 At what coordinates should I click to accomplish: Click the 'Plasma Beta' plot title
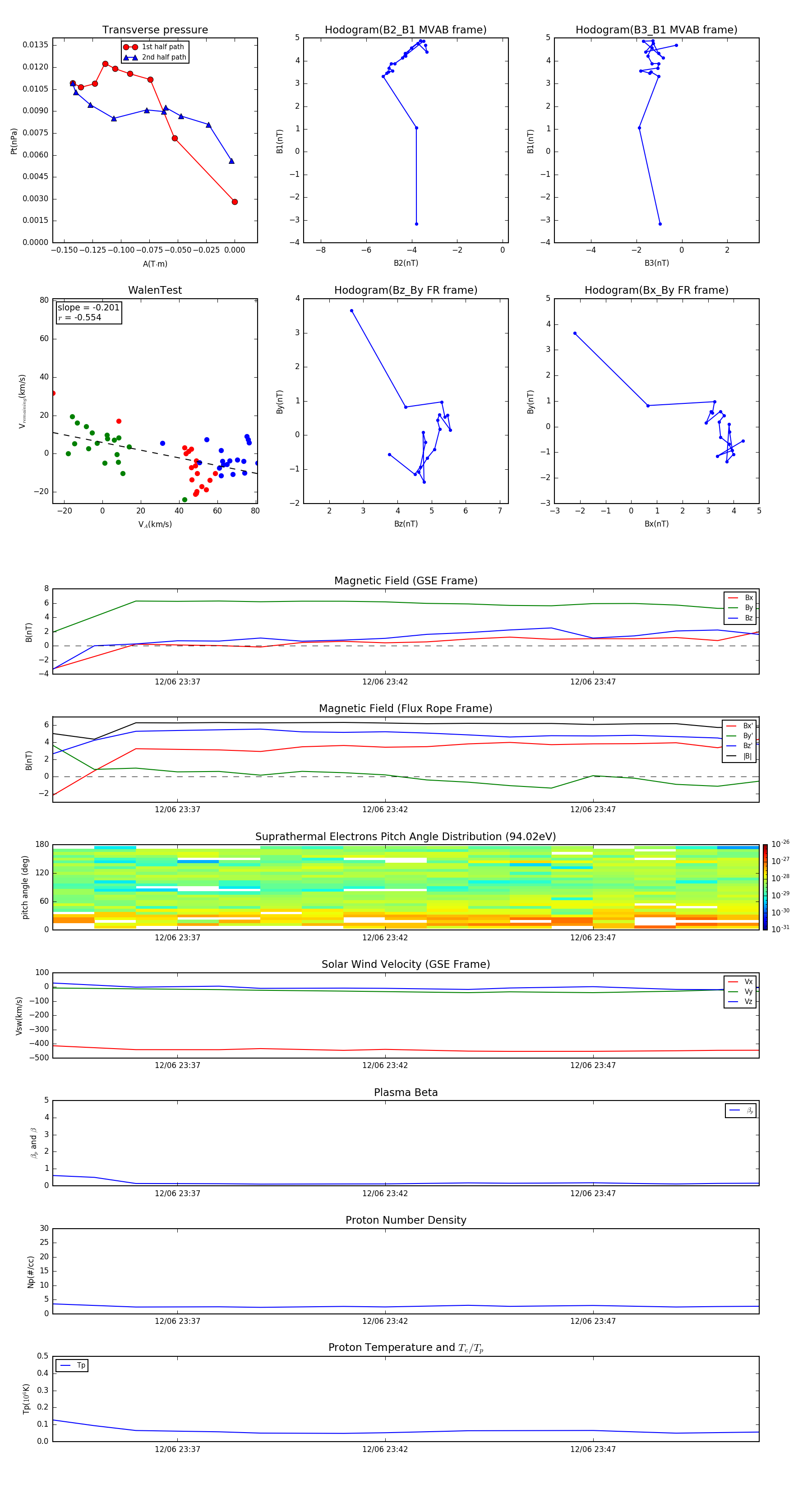tap(406, 1093)
